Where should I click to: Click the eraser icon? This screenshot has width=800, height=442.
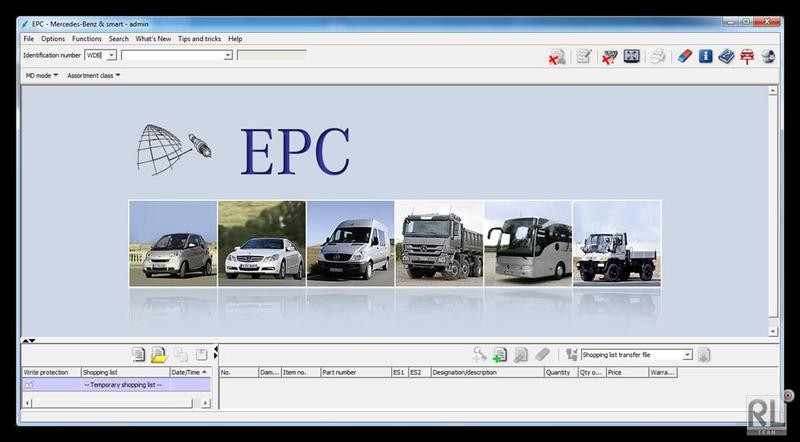click(684, 56)
